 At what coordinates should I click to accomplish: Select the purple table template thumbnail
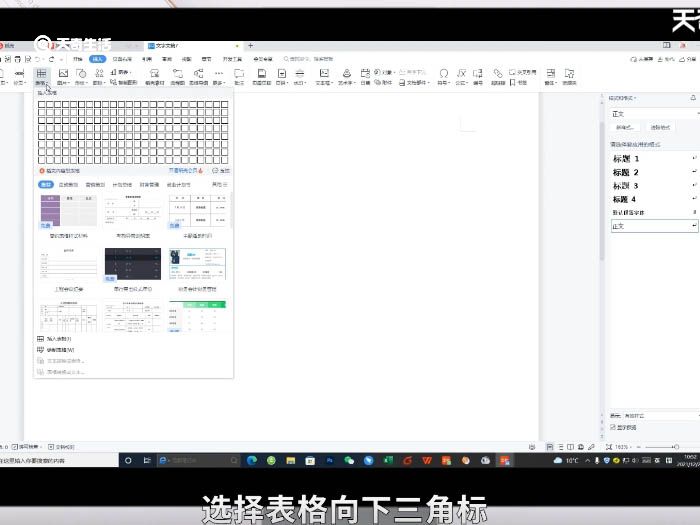coord(69,211)
